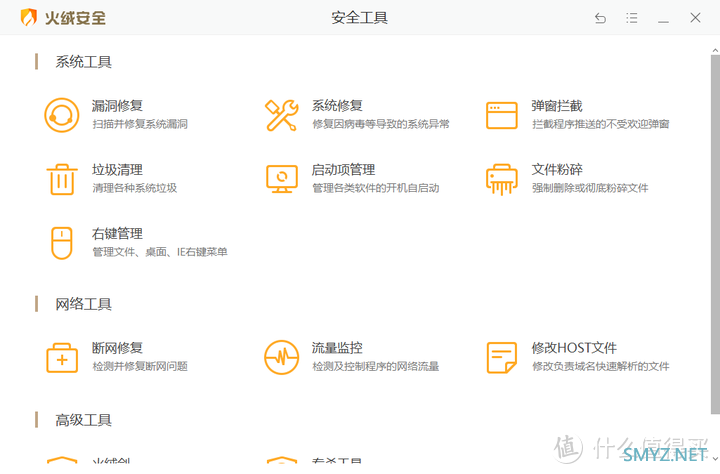The width and height of the screenshot is (720, 474).
Task: Click the 启动项管理 title text
Action: [x=343, y=170]
